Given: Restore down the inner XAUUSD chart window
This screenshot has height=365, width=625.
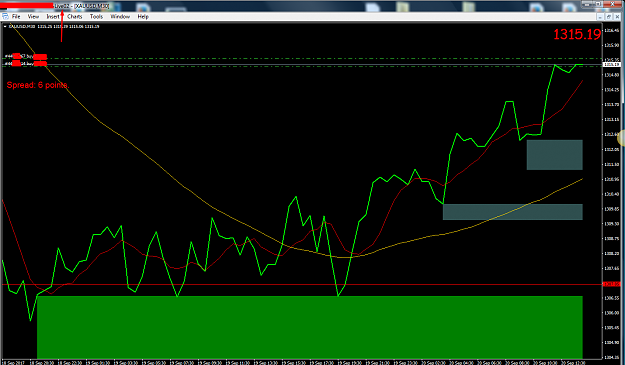Looking at the screenshot, I should pos(609,17).
